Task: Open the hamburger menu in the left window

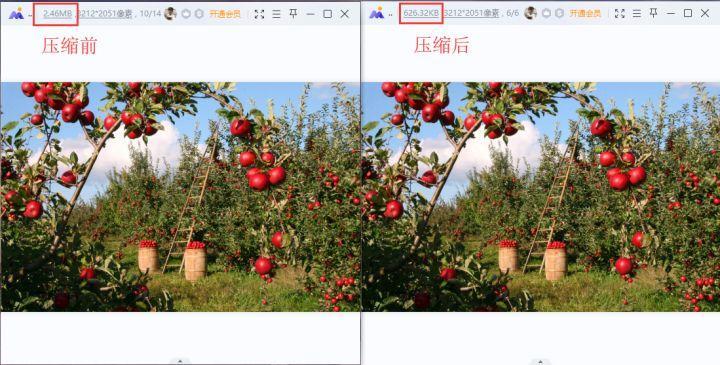Action: pyautogui.click(x=276, y=14)
